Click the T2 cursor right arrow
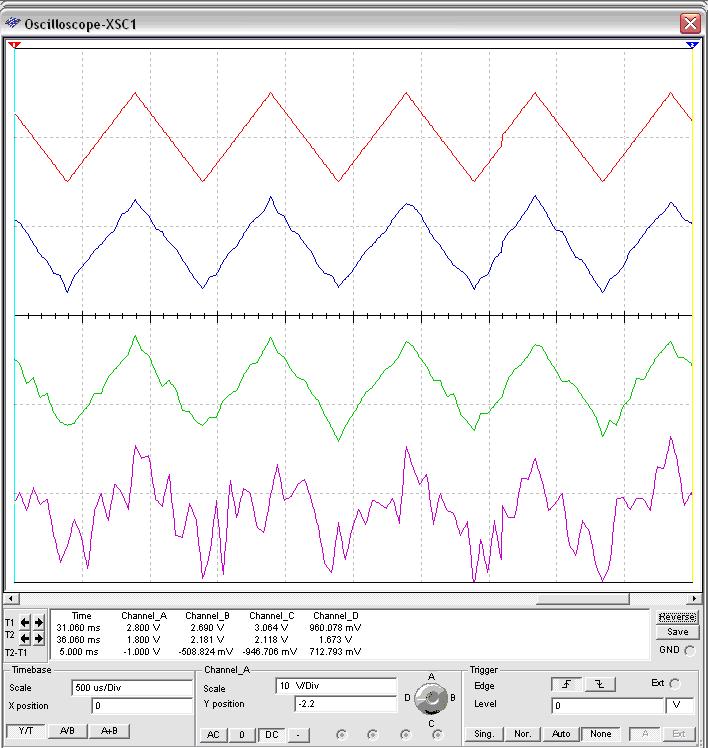The image size is (708, 748). (x=39, y=639)
